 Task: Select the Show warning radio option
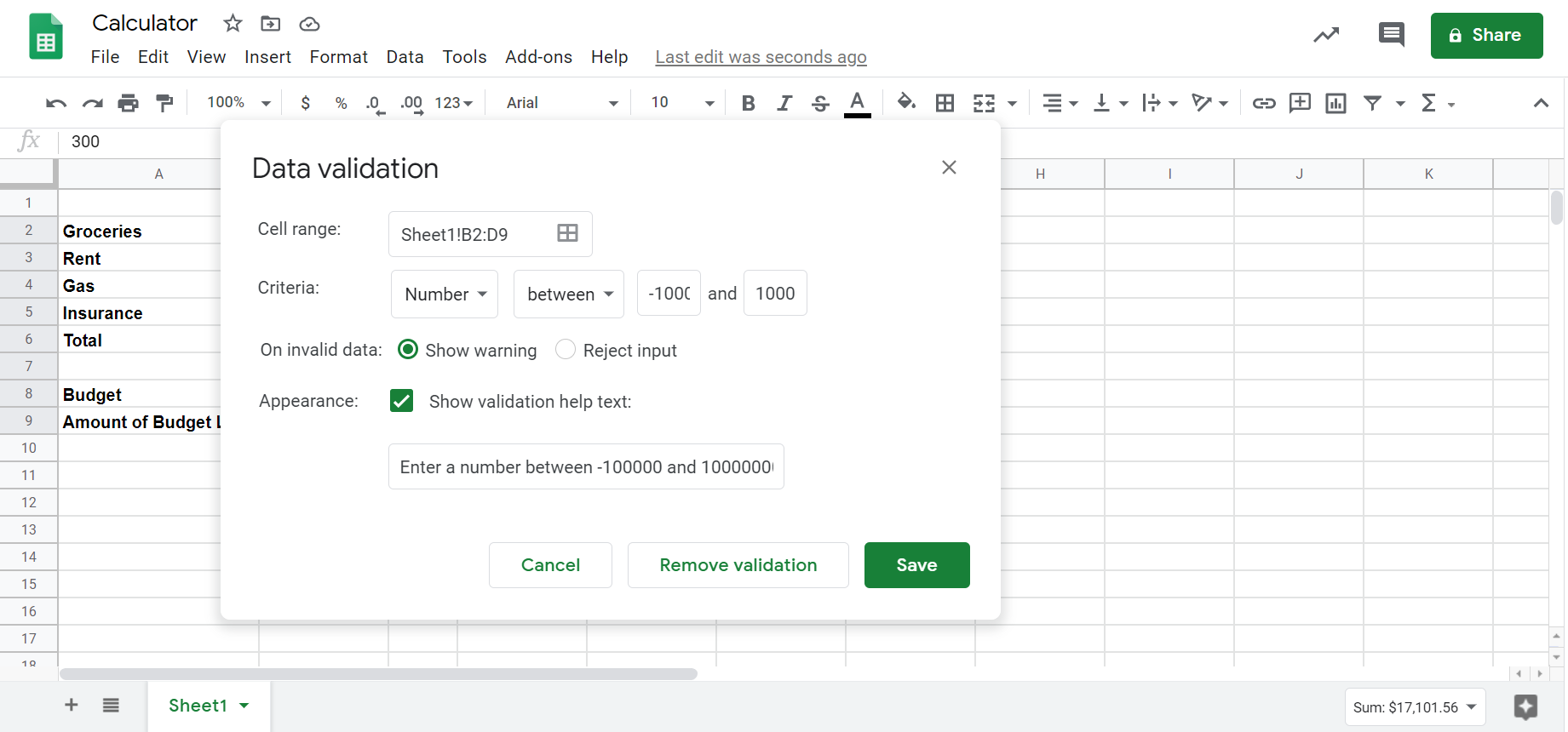coord(408,350)
